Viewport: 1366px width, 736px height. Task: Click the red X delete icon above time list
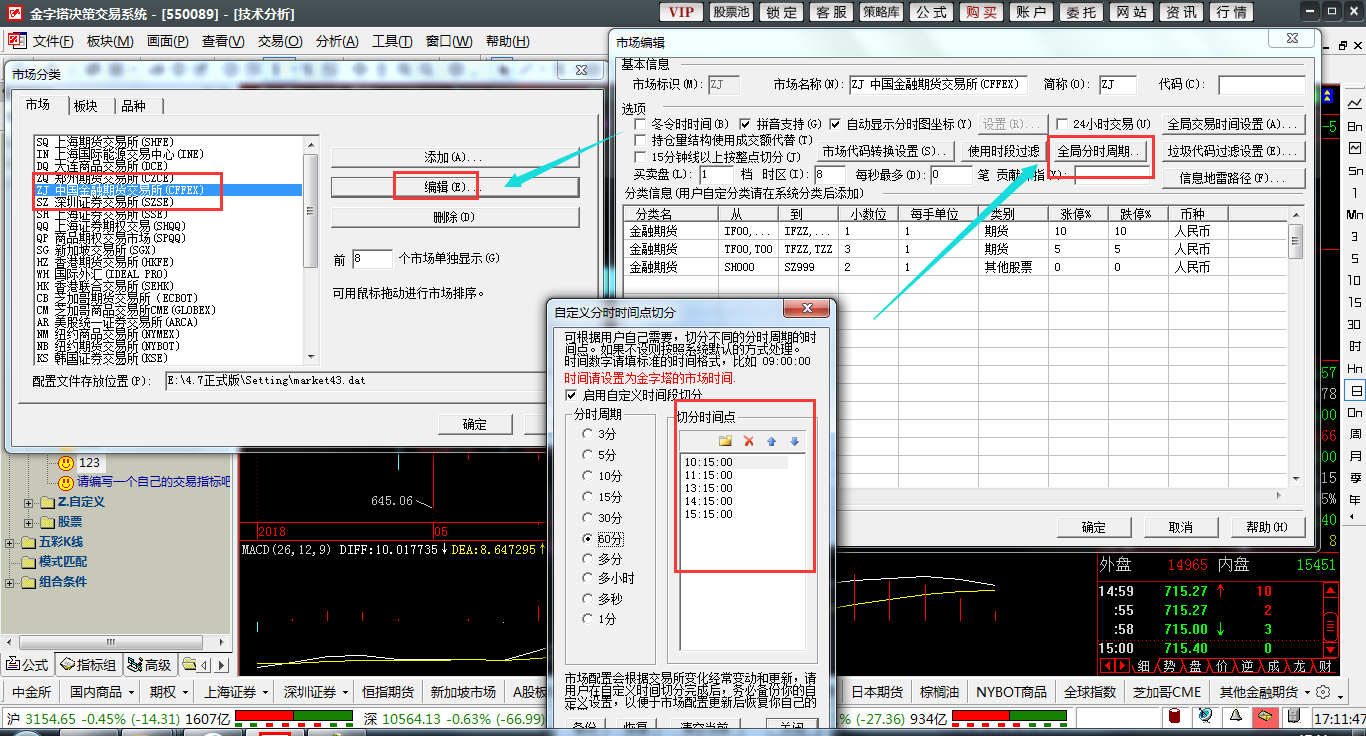tap(749, 441)
